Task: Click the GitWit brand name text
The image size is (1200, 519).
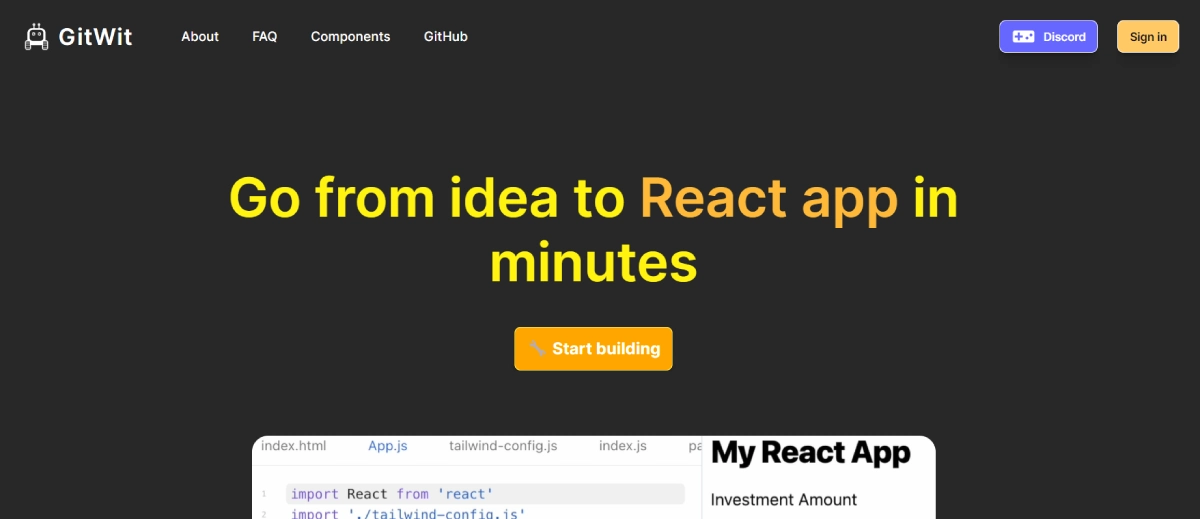Action: [95, 37]
